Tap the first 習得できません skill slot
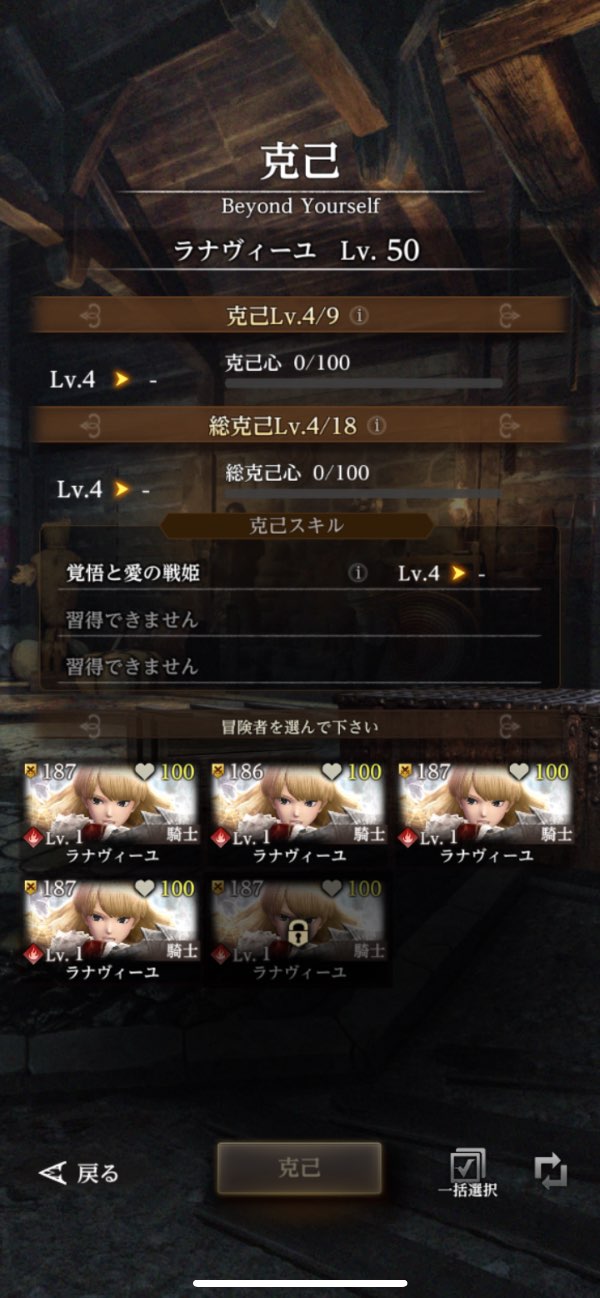Image resolution: width=600 pixels, height=1298 pixels. tap(298, 620)
